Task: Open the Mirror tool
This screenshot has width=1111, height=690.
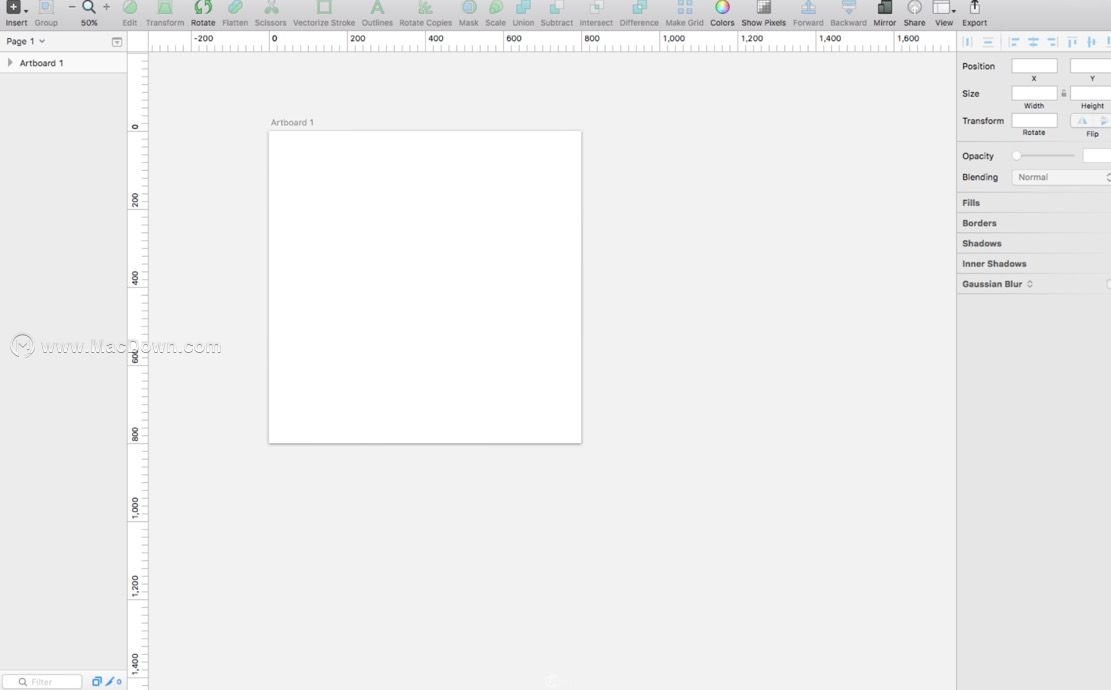Action: click(x=884, y=8)
